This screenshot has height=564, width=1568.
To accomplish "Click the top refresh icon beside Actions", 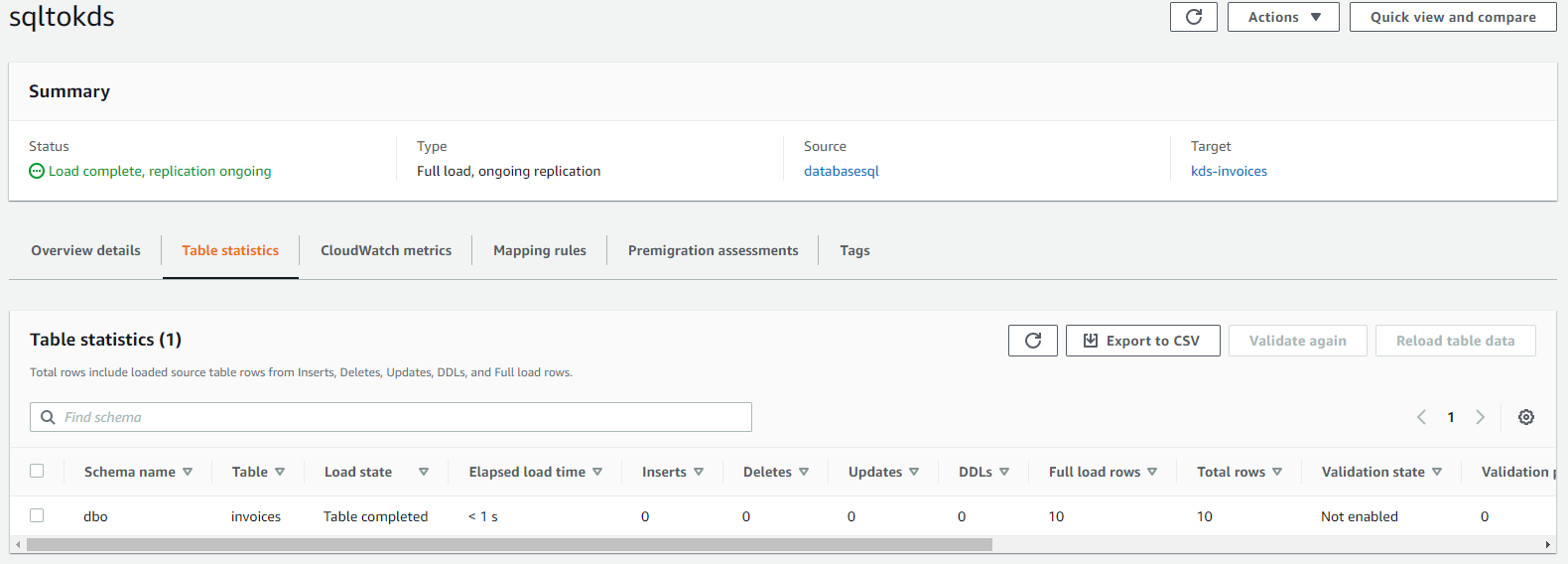I will pos(1193,17).
